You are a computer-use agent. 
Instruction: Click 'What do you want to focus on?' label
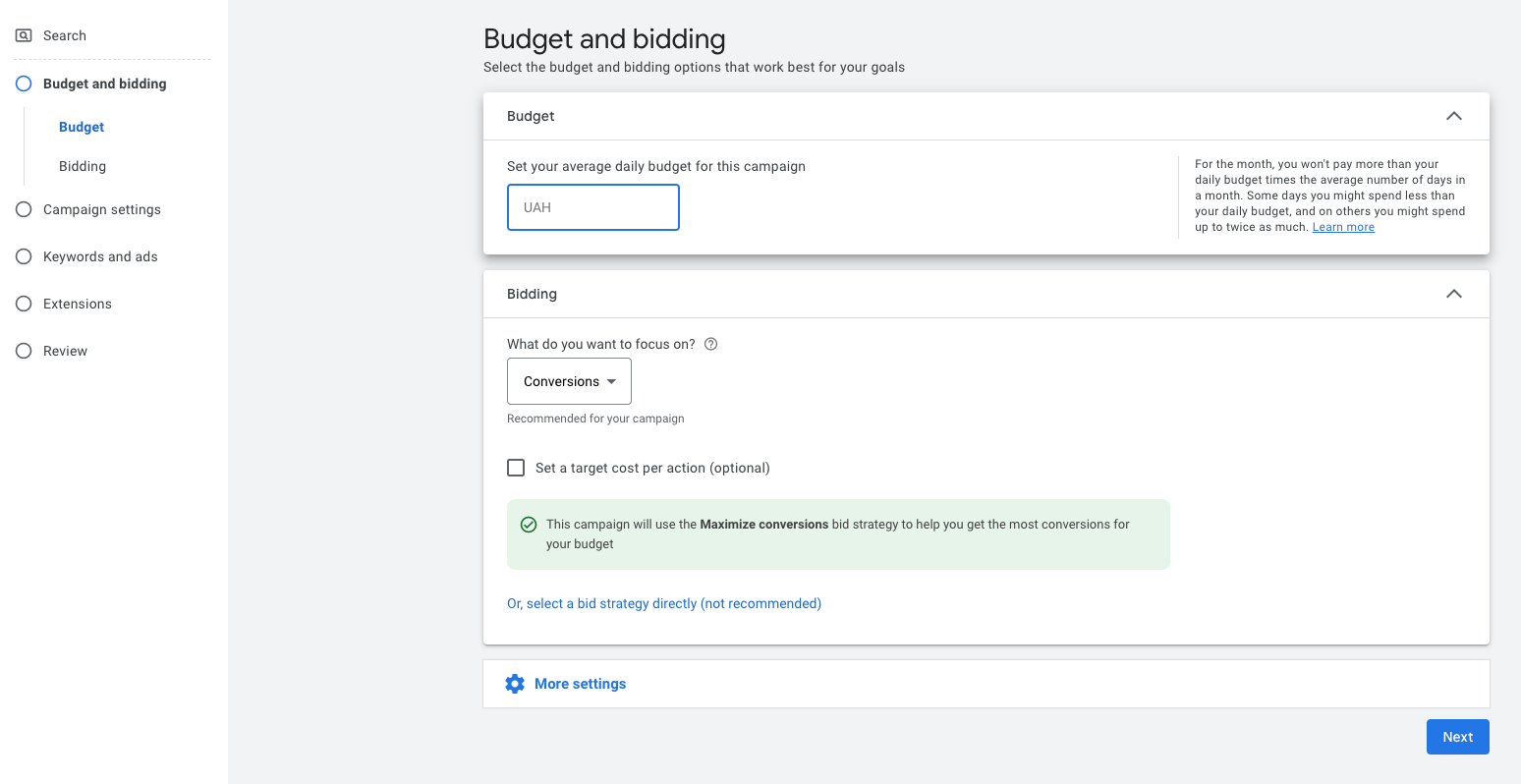(601, 344)
